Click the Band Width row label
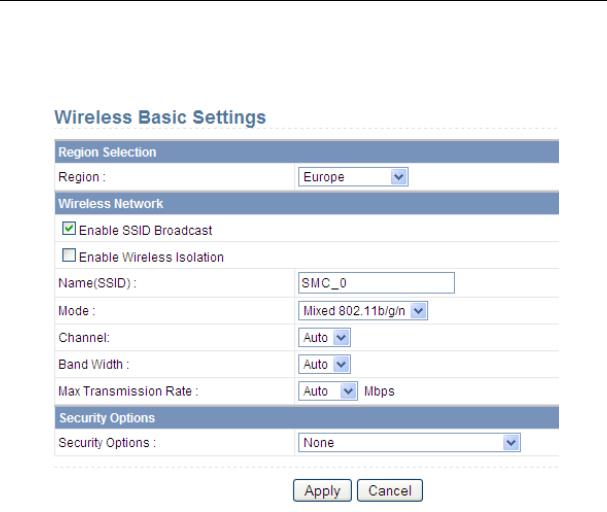This screenshot has height=512, width=607. (93, 365)
